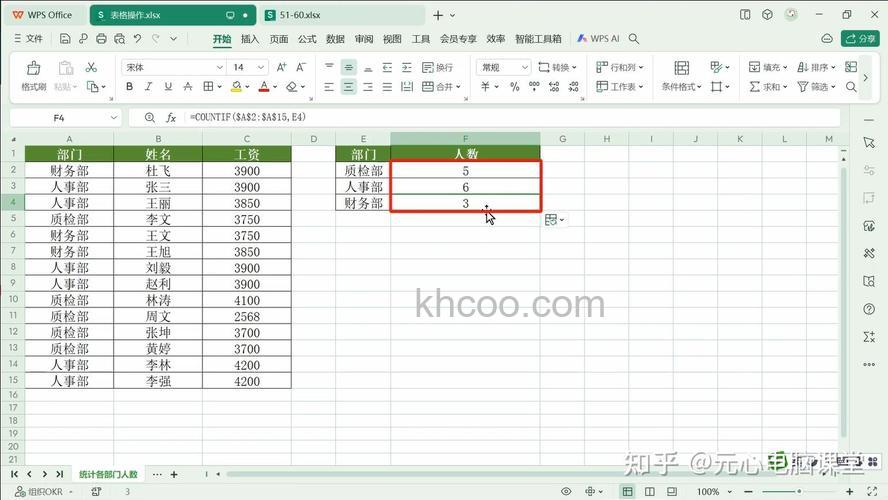Click the Print Preview icon
888x500 pixels.
point(119,39)
